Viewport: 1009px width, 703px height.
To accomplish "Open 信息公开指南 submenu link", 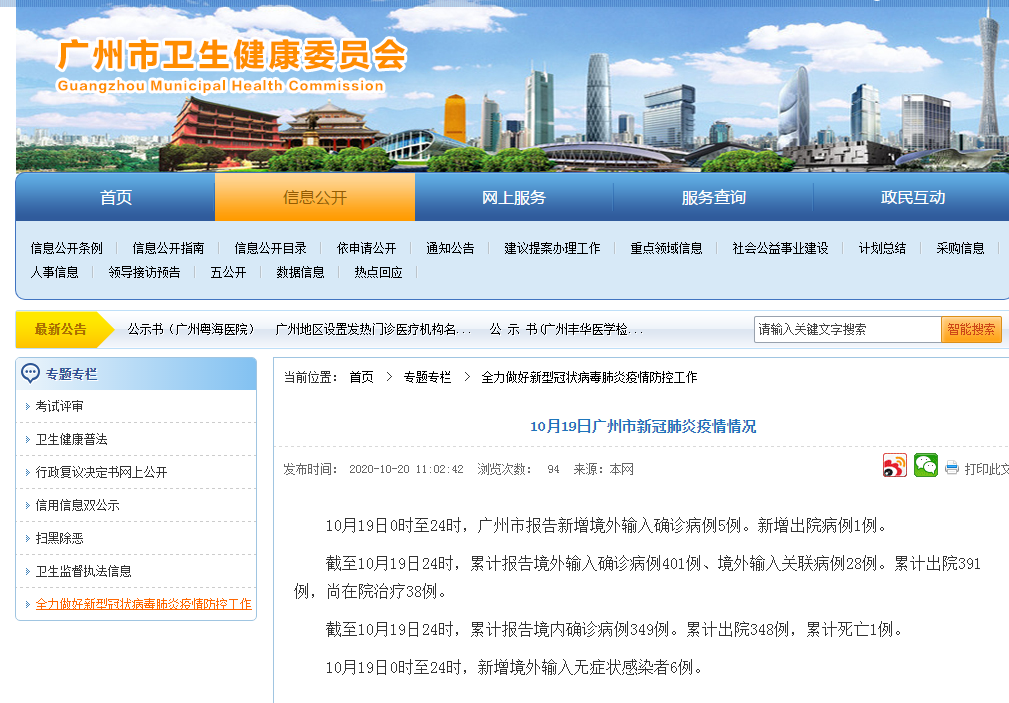I will point(168,248).
